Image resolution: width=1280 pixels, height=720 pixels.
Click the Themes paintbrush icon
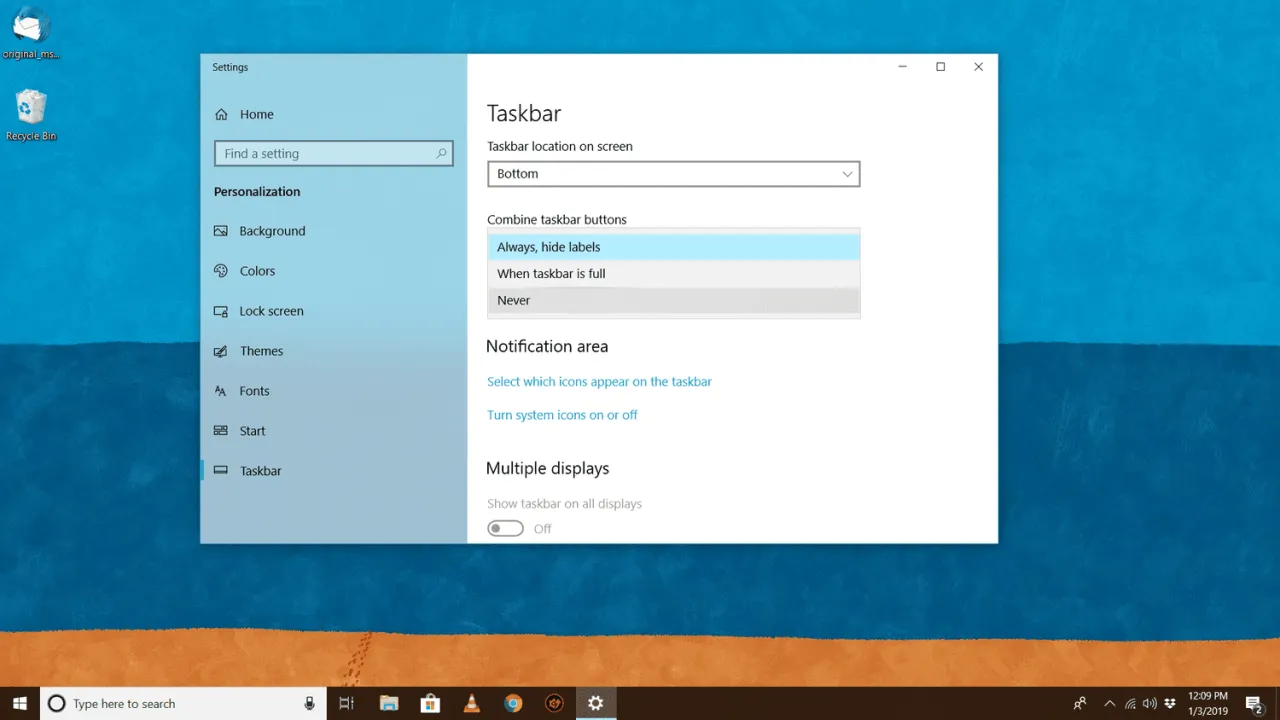220,350
